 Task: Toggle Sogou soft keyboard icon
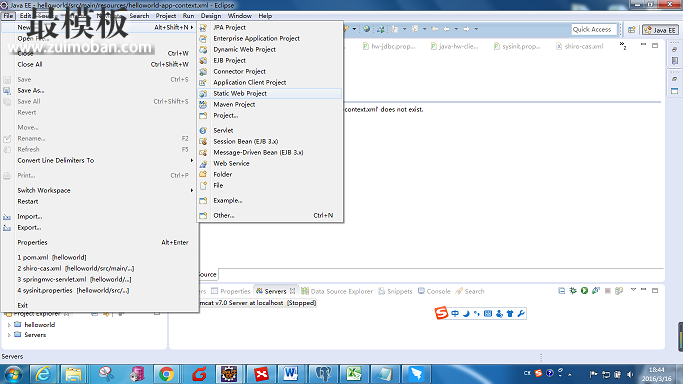[488, 313]
